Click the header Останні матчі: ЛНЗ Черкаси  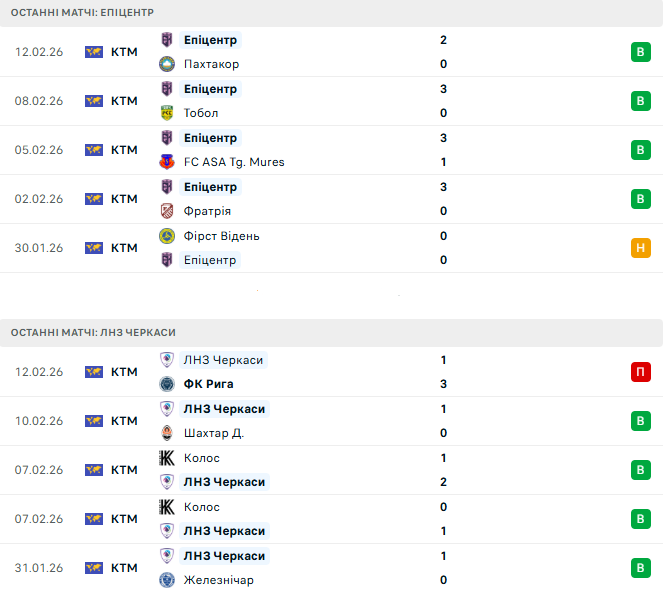pyautogui.click(x=94, y=332)
